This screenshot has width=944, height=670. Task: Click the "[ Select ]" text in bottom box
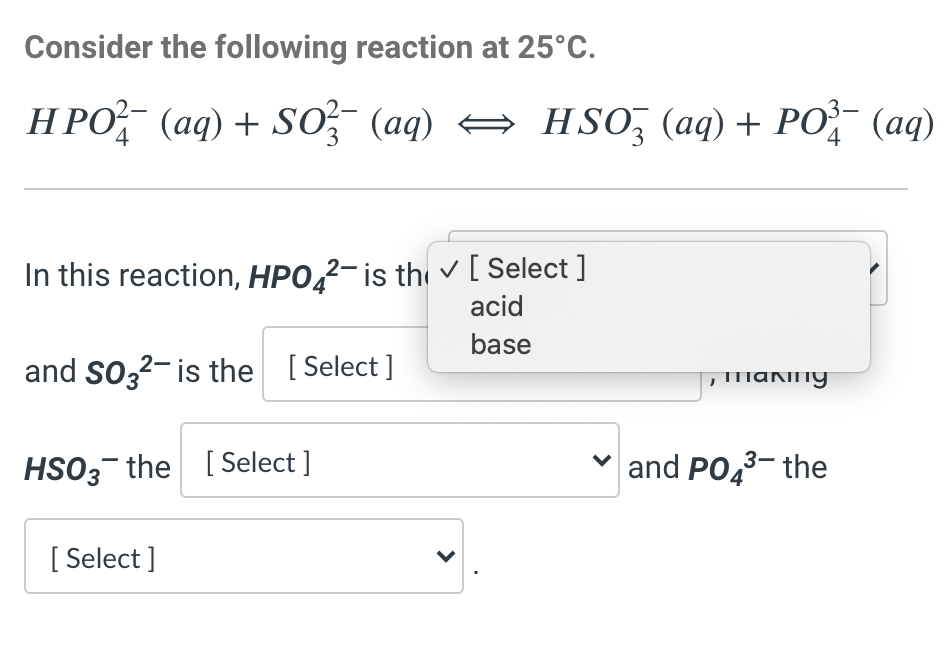click(x=102, y=557)
